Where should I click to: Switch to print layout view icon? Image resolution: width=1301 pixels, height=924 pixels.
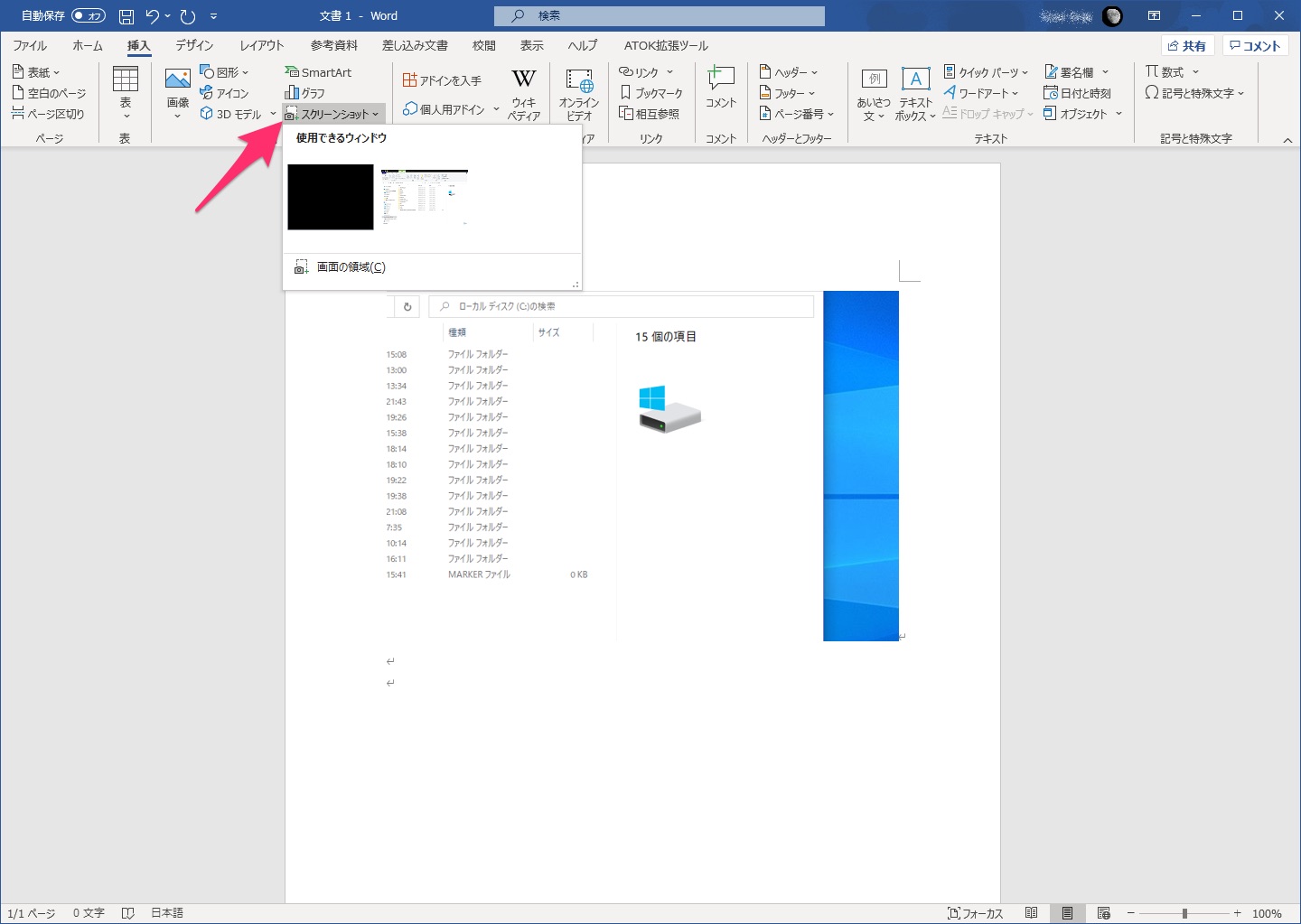pos(1067,913)
